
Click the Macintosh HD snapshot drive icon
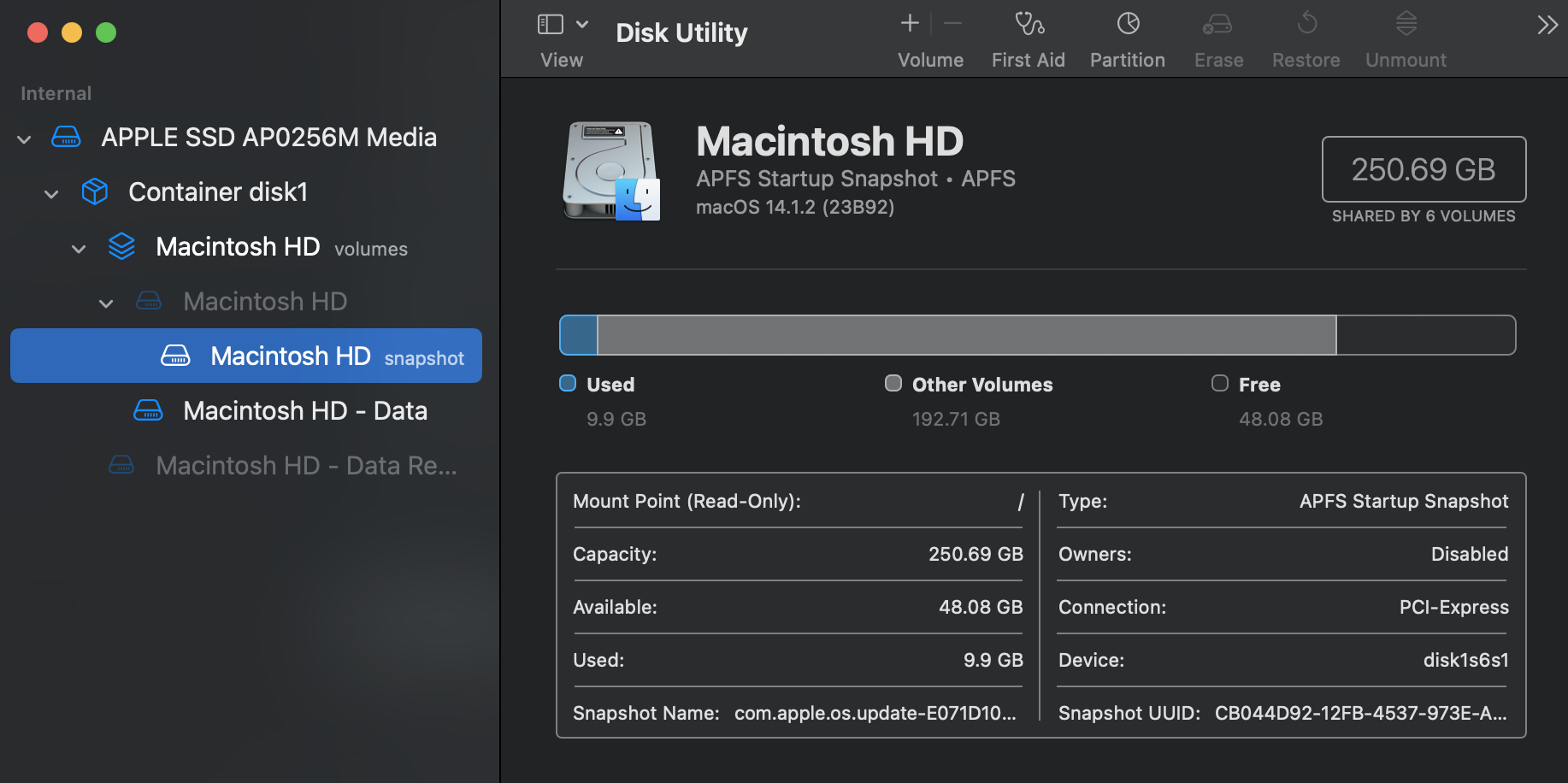click(175, 356)
